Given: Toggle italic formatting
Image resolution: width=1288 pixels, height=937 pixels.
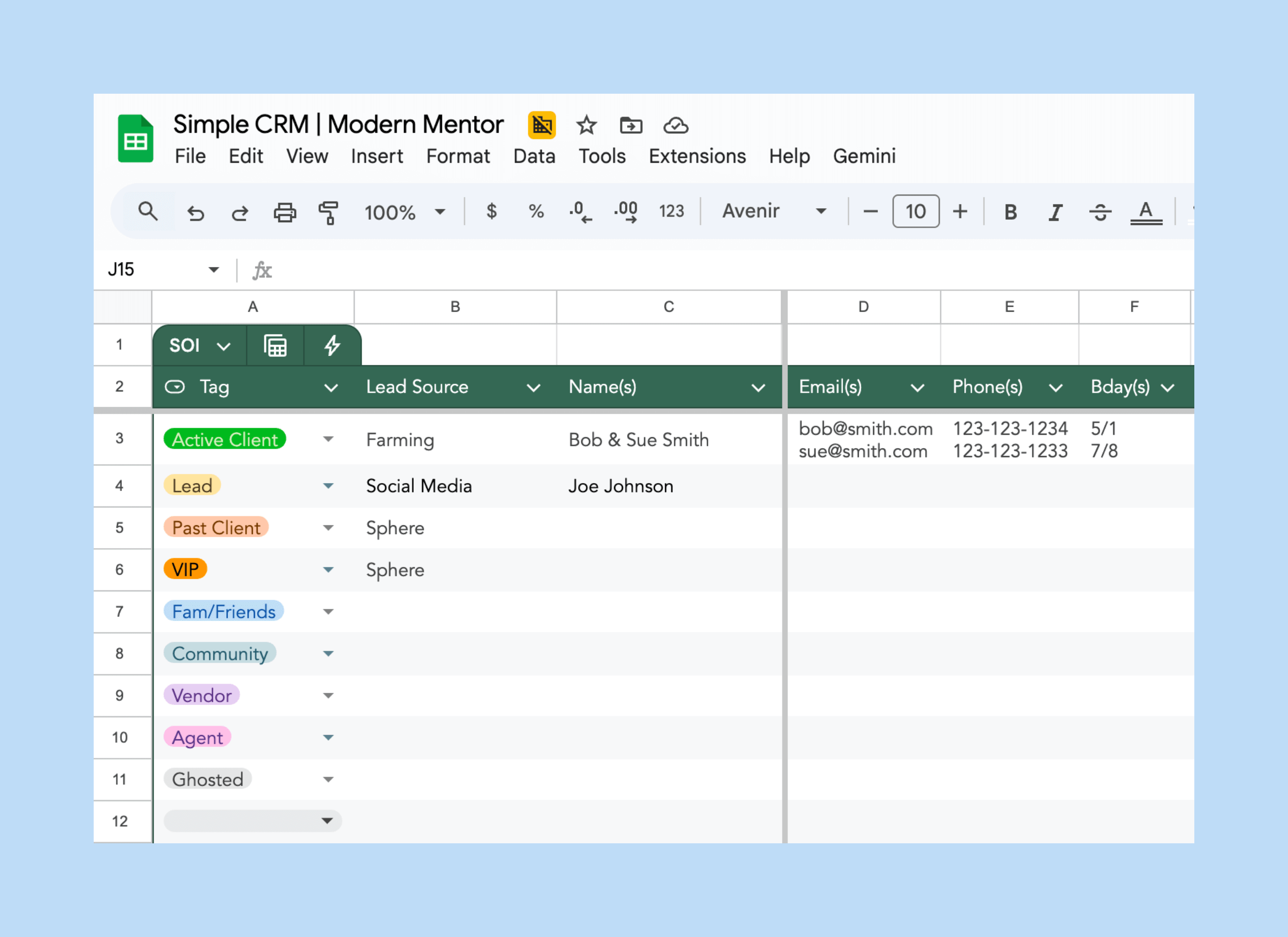Looking at the screenshot, I should [x=1054, y=212].
